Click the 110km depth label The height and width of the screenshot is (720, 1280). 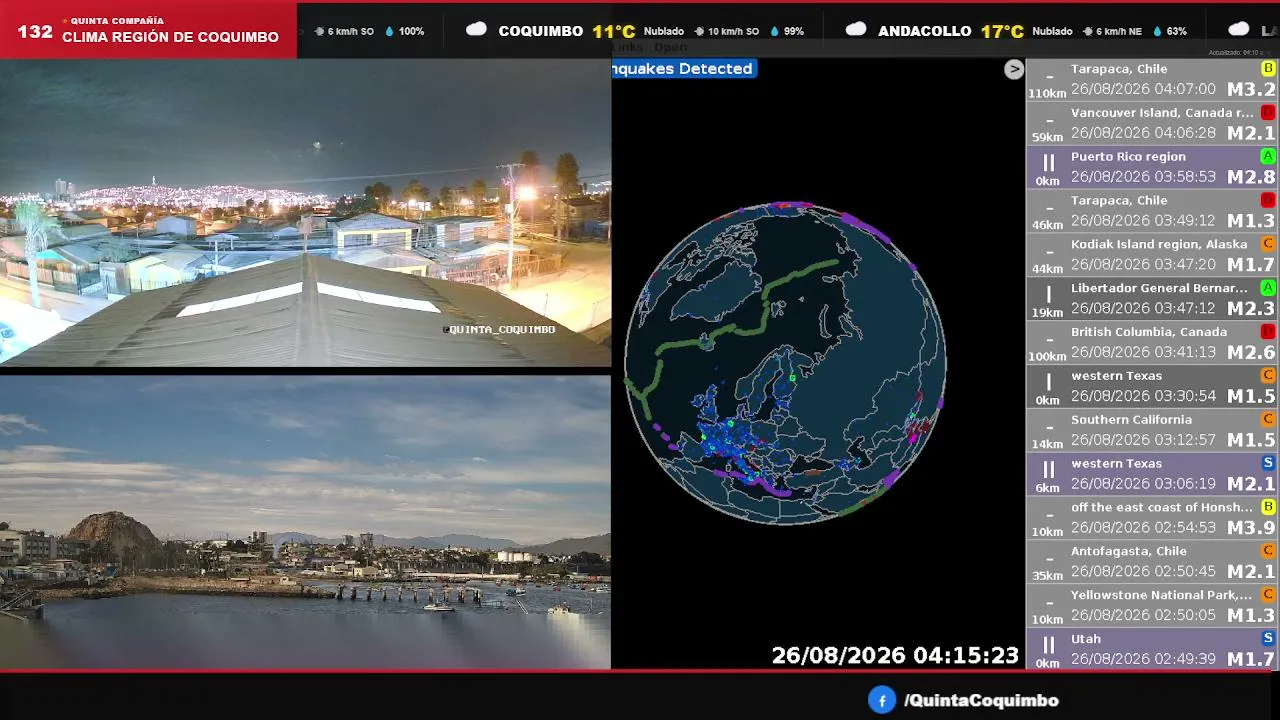pos(1047,94)
